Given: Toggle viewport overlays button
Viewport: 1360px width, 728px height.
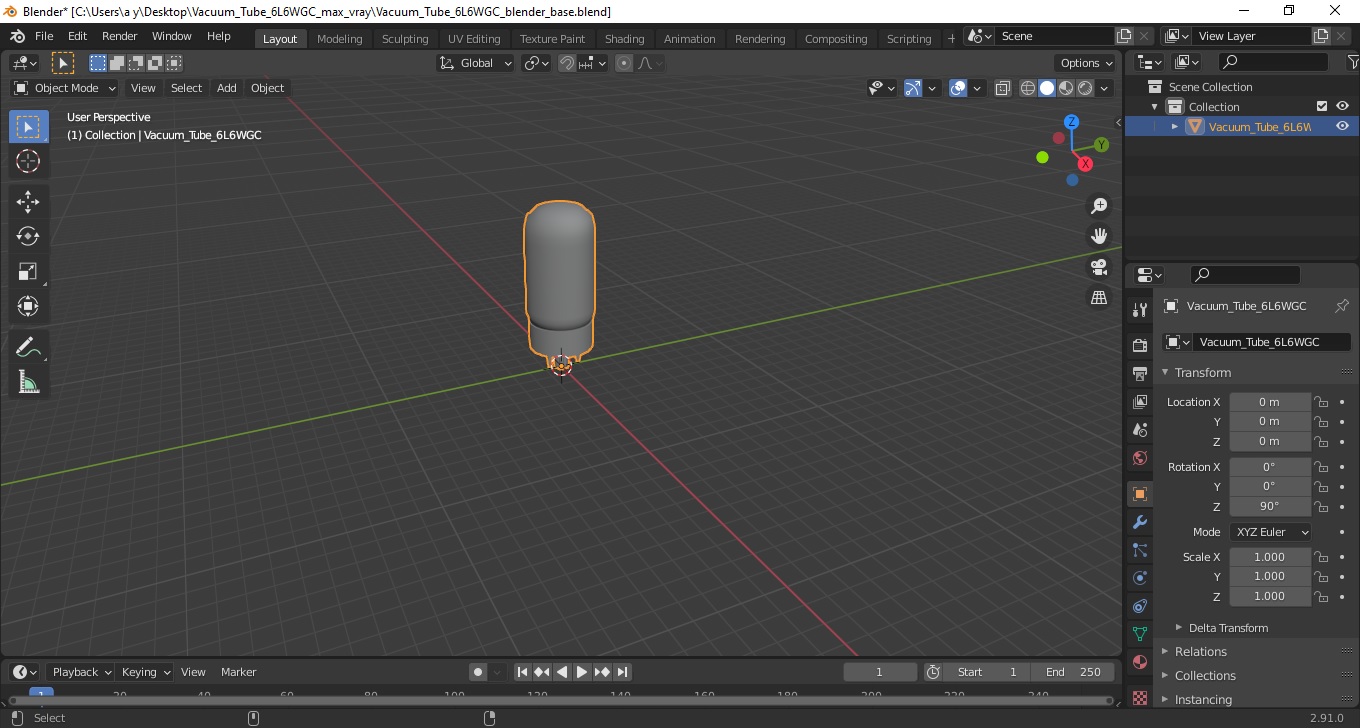Looking at the screenshot, I should (958, 88).
